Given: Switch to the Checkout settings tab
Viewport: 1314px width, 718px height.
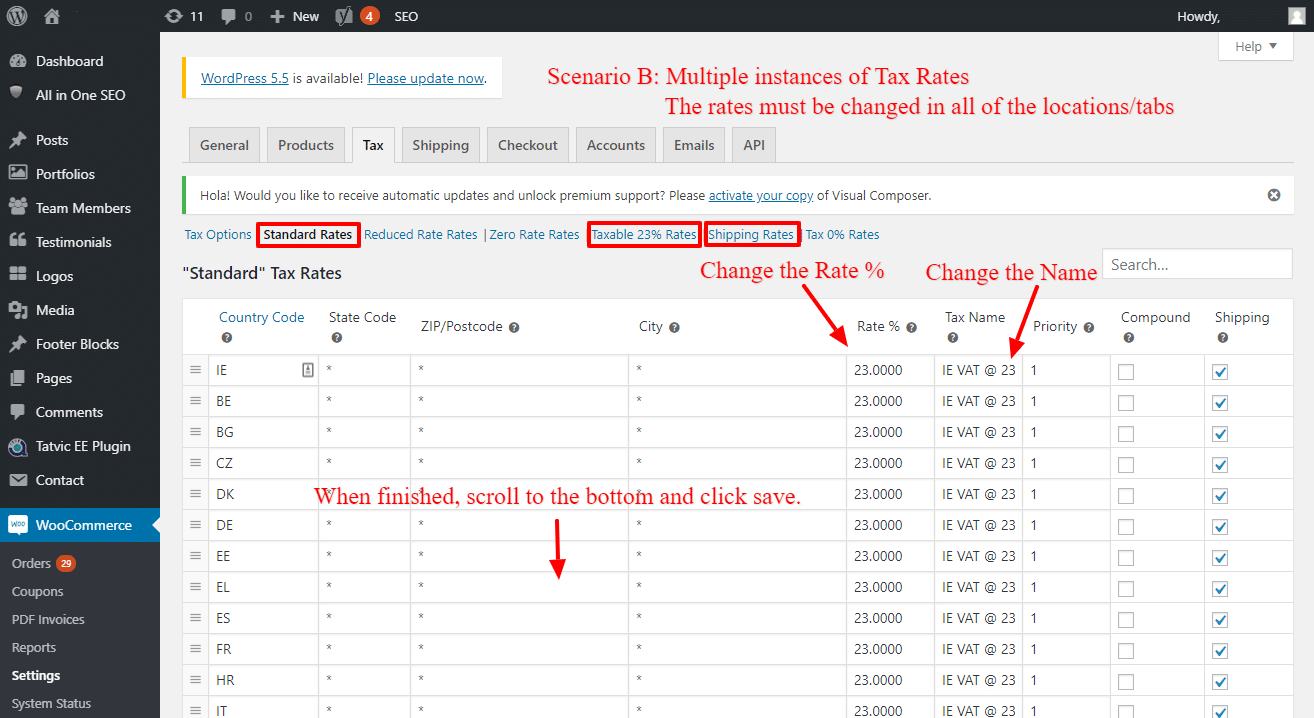Looking at the screenshot, I should click(528, 145).
